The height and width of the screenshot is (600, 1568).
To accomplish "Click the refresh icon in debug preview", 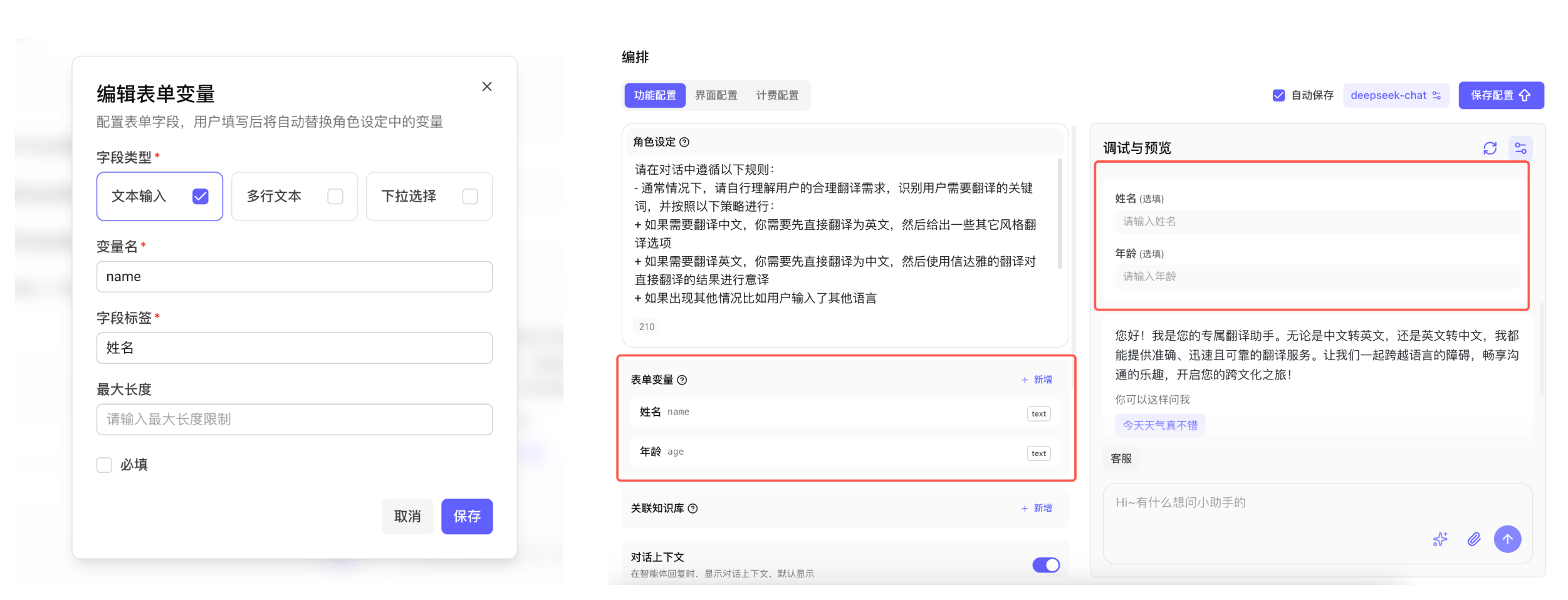I will coord(1489,148).
